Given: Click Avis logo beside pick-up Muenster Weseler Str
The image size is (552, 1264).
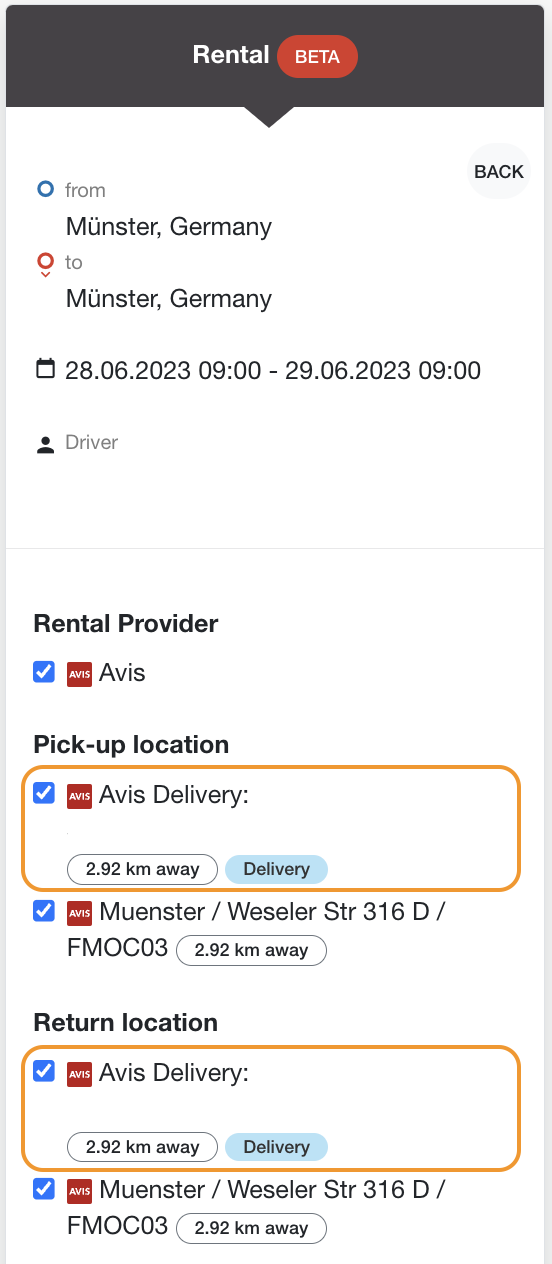Looking at the screenshot, I should click(79, 913).
